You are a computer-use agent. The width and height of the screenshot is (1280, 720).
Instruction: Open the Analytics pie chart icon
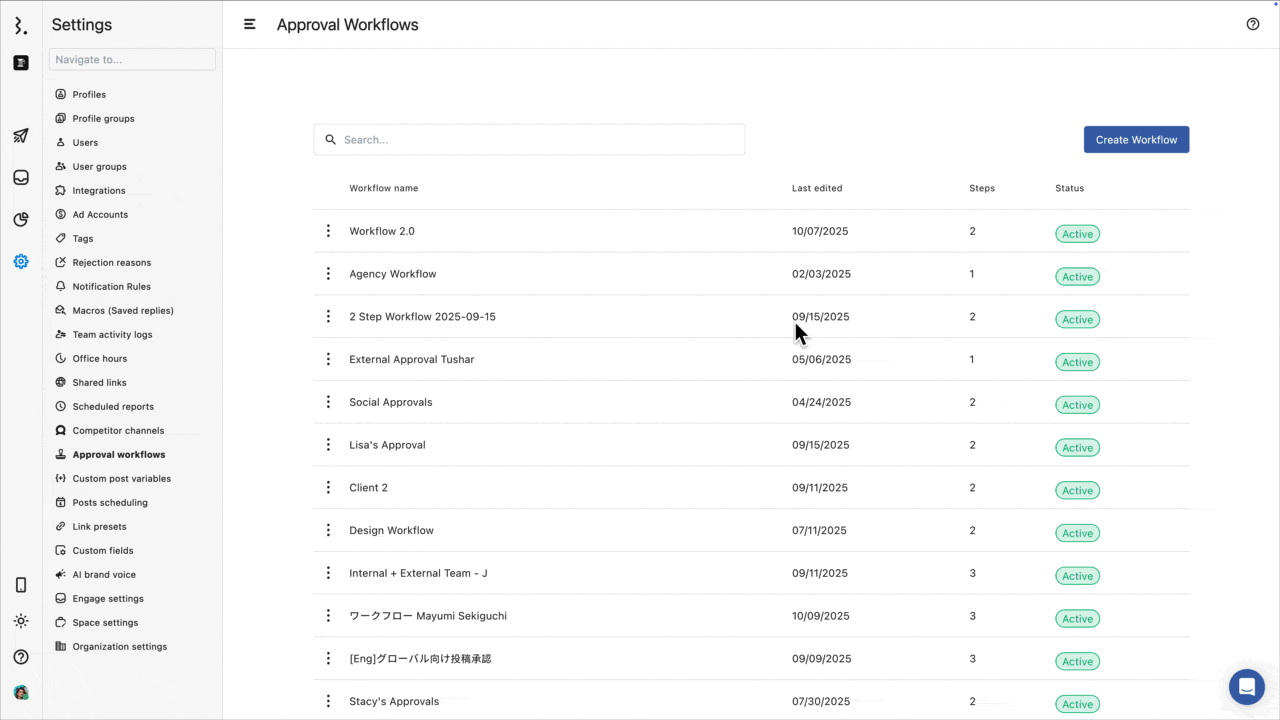(21, 220)
